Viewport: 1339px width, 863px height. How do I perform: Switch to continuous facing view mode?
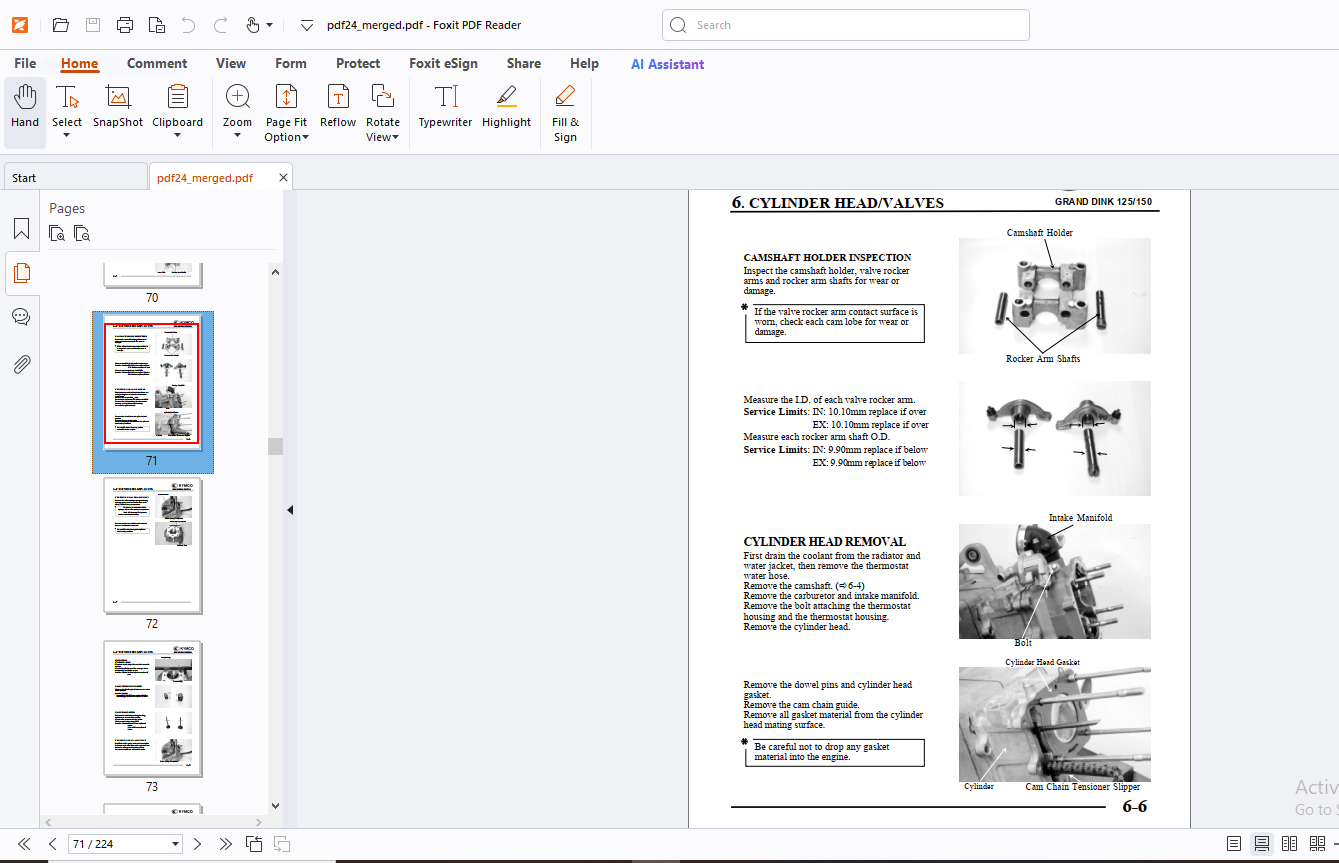click(x=1318, y=844)
